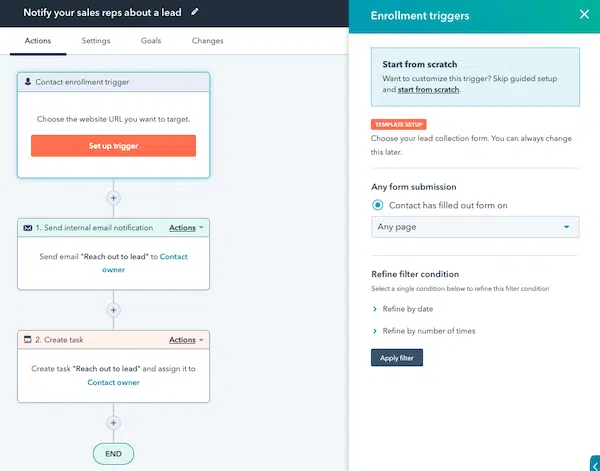
Task: Click the plus below Create task
Action: (113, 423)
